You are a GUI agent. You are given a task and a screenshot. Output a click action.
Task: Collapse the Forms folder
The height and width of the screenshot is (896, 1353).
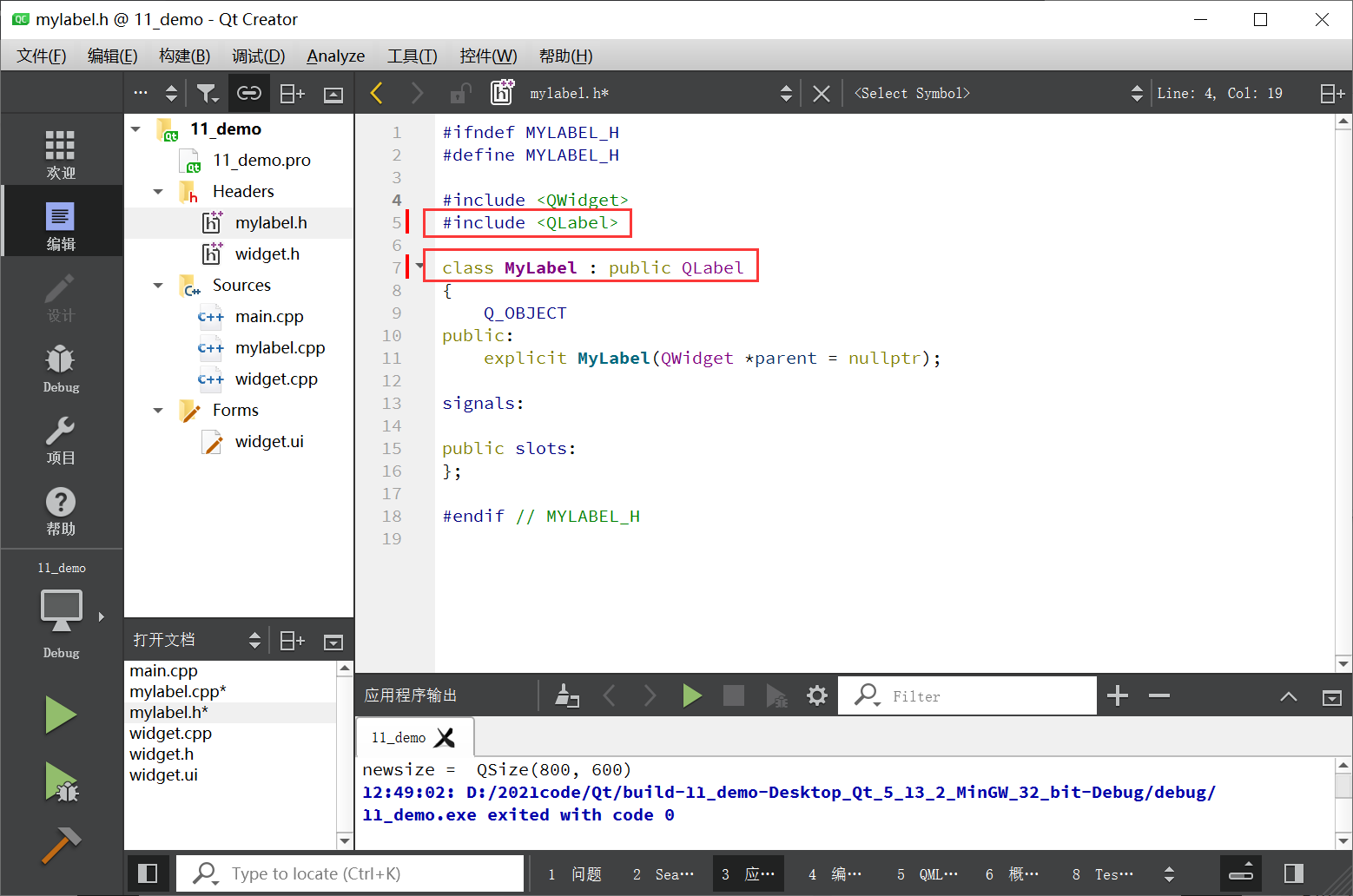pyautogui.click(x=158, y=410)
